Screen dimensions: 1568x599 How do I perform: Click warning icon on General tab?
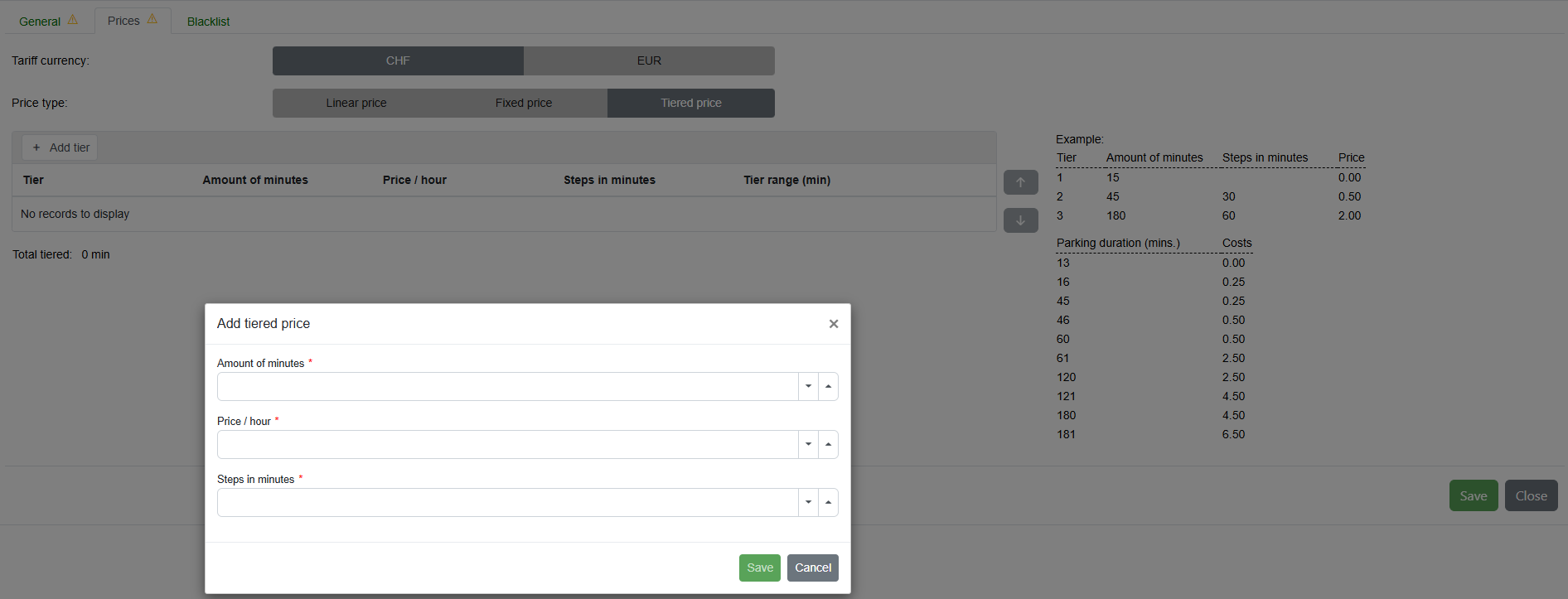click(x=73, y=20)
